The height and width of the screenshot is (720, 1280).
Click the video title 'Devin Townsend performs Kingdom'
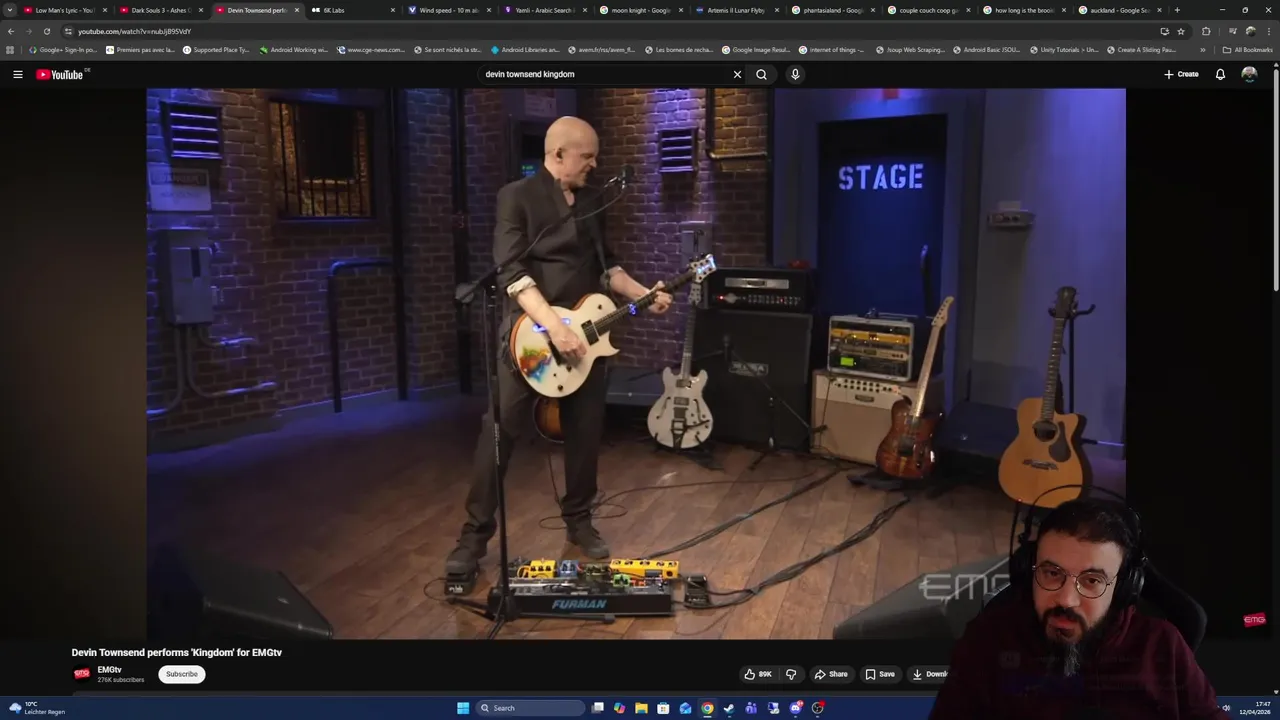(x=177, y=652)
